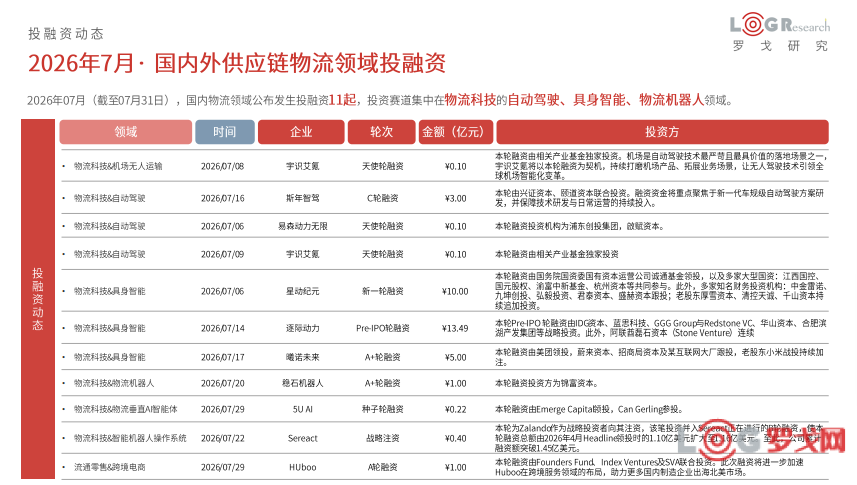The height and width of the screenshot is (485, 857).
Task: Click the 物流科技&机场无人运输 cell
Action: 118,166
